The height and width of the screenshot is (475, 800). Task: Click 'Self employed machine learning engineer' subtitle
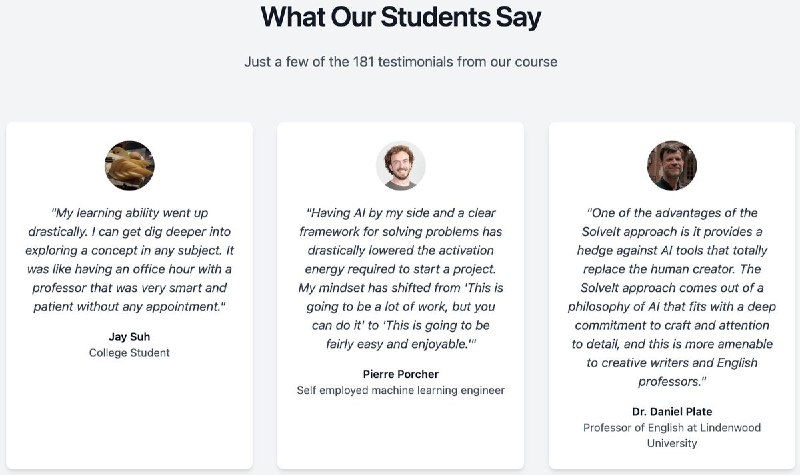pyautogui.click(x=400, y=390)
